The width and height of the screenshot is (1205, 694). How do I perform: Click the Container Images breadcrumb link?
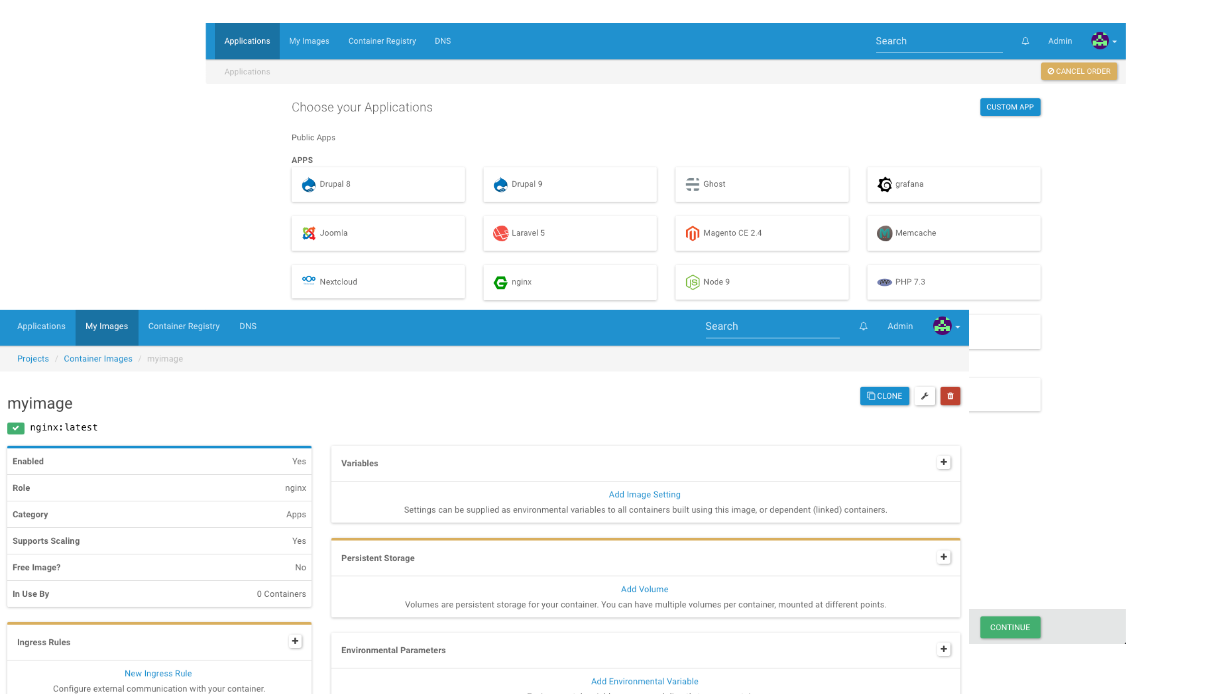point(98,359)
